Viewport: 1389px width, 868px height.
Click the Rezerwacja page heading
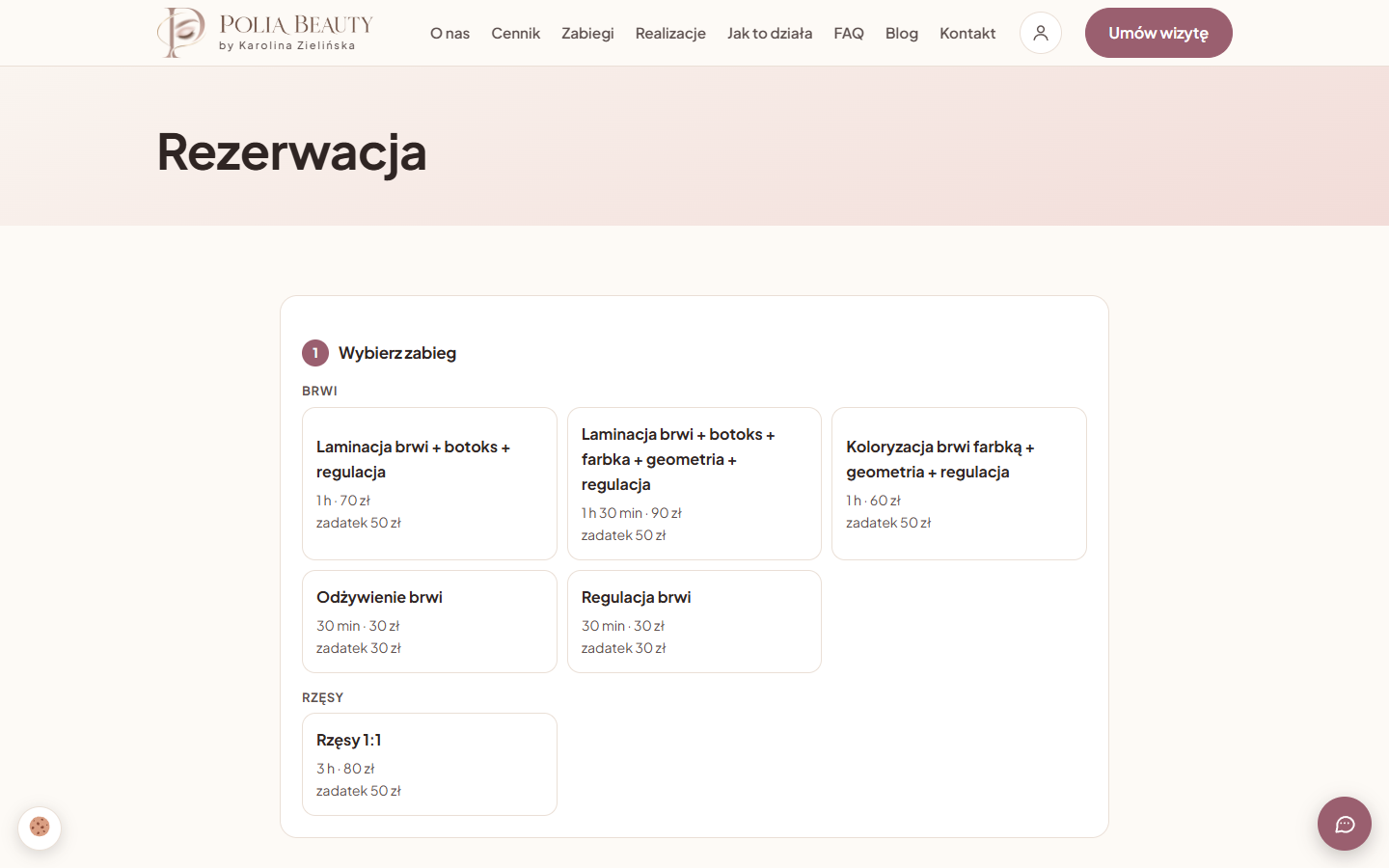click(291, 151)
